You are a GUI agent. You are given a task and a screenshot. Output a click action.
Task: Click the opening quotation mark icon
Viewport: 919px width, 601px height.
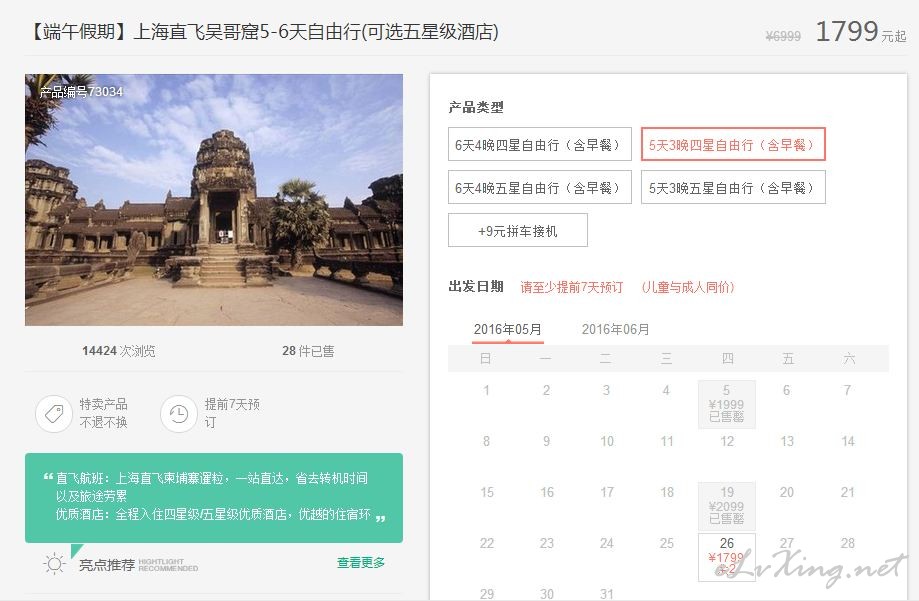(x=47, y=478)
